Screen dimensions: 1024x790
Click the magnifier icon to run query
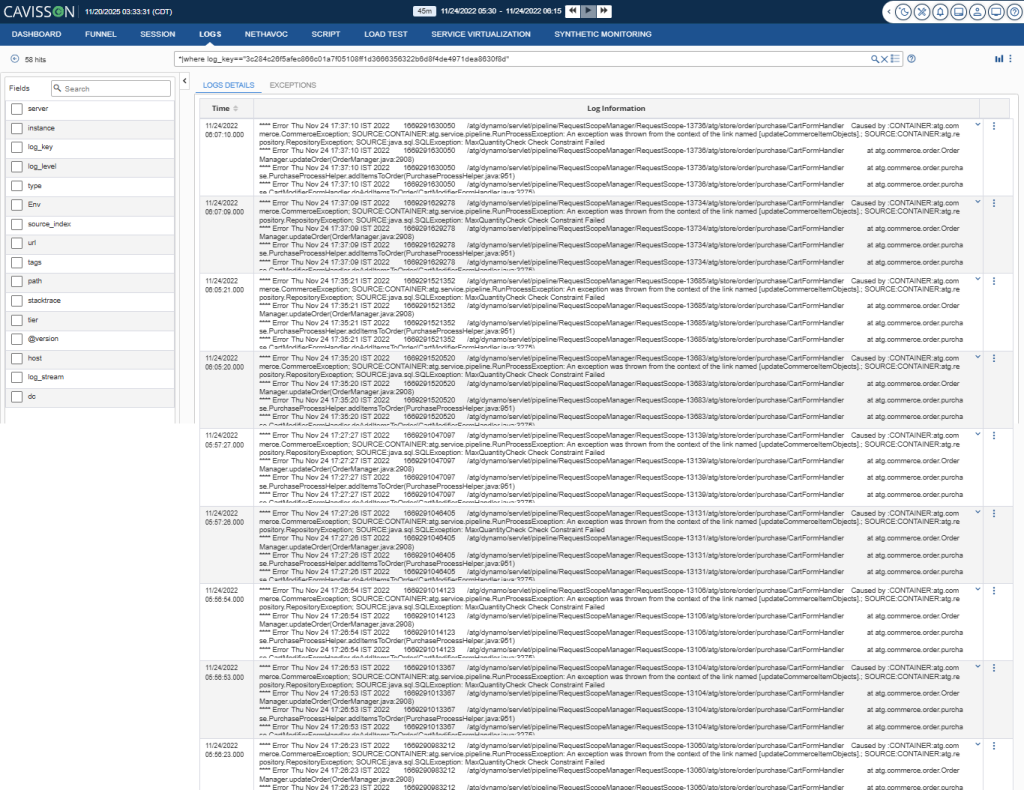tap(874, 59)
